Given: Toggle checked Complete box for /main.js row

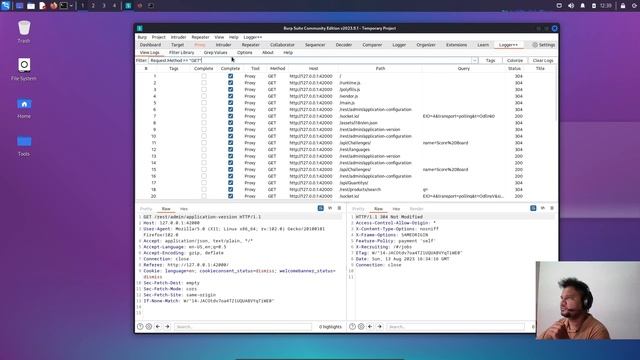Looking at the screenshot, I should pos(231,103).
